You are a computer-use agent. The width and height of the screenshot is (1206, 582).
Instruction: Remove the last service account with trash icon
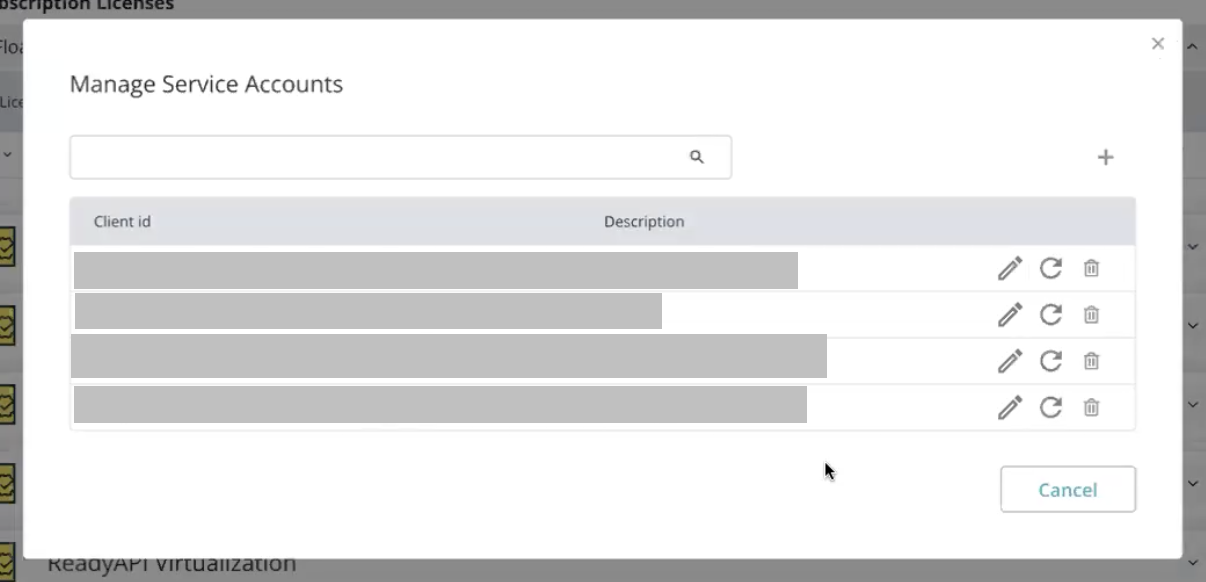1091,407
